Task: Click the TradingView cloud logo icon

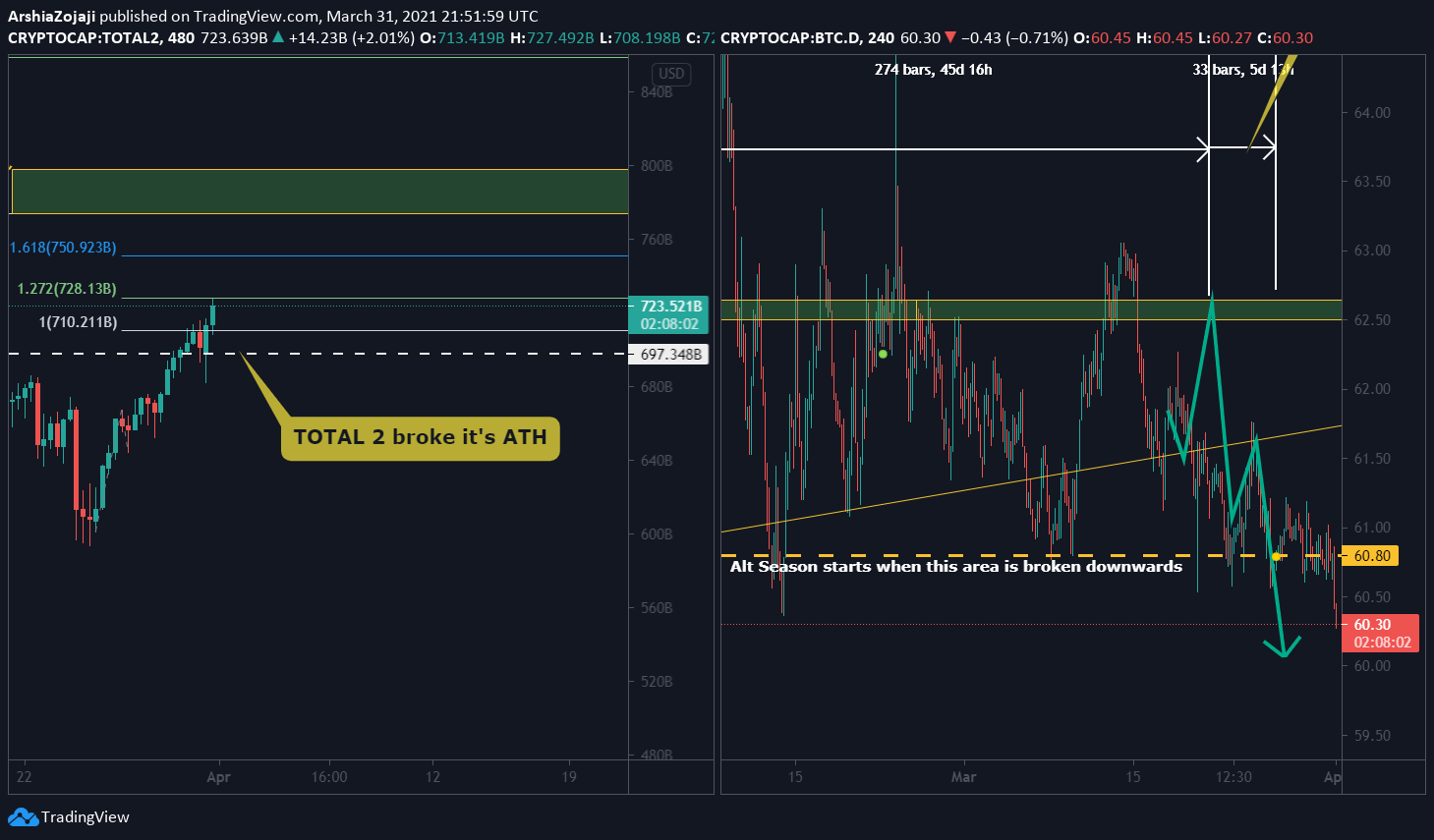Action: (x=23, y=816)
